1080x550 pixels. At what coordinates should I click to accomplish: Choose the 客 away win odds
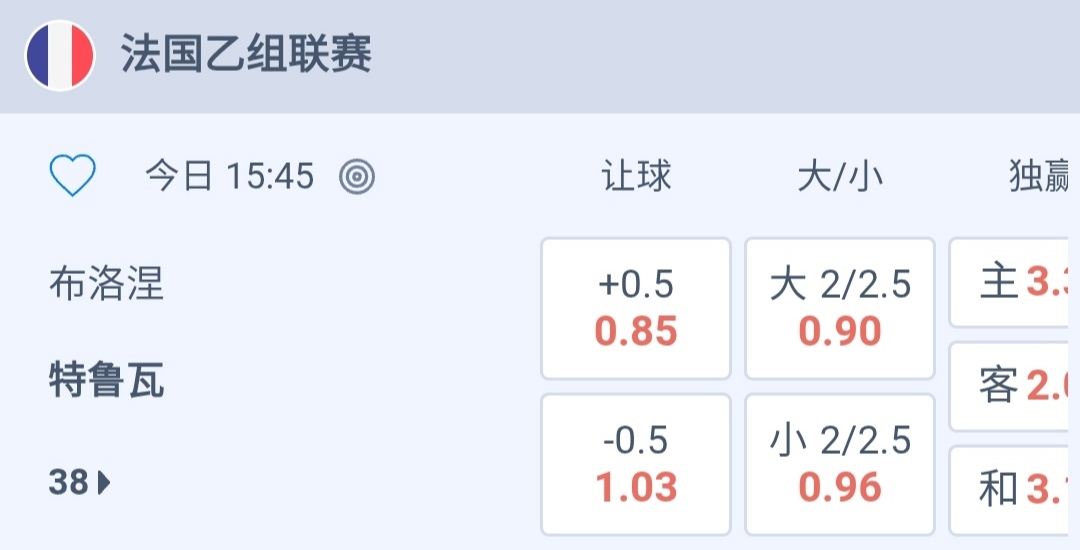click(x=1014, y=386)
